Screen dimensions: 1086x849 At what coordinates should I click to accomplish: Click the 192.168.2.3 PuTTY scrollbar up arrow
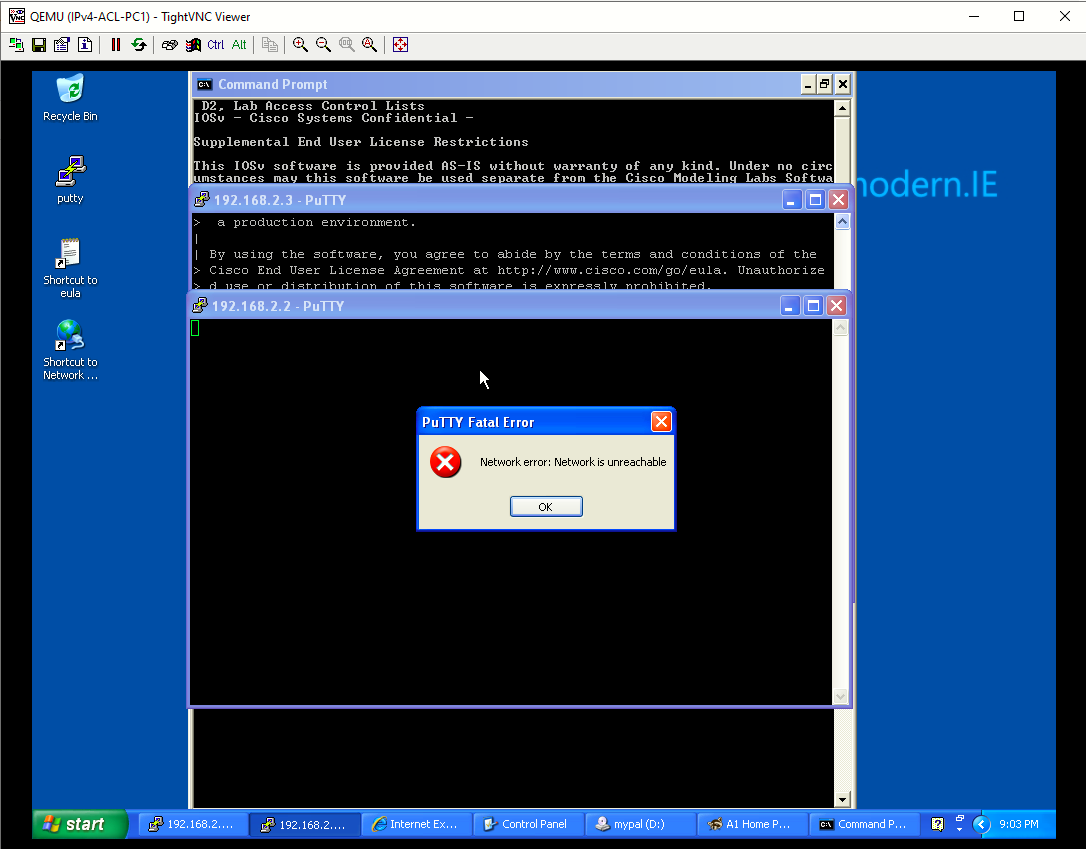(x=842, y=222)
